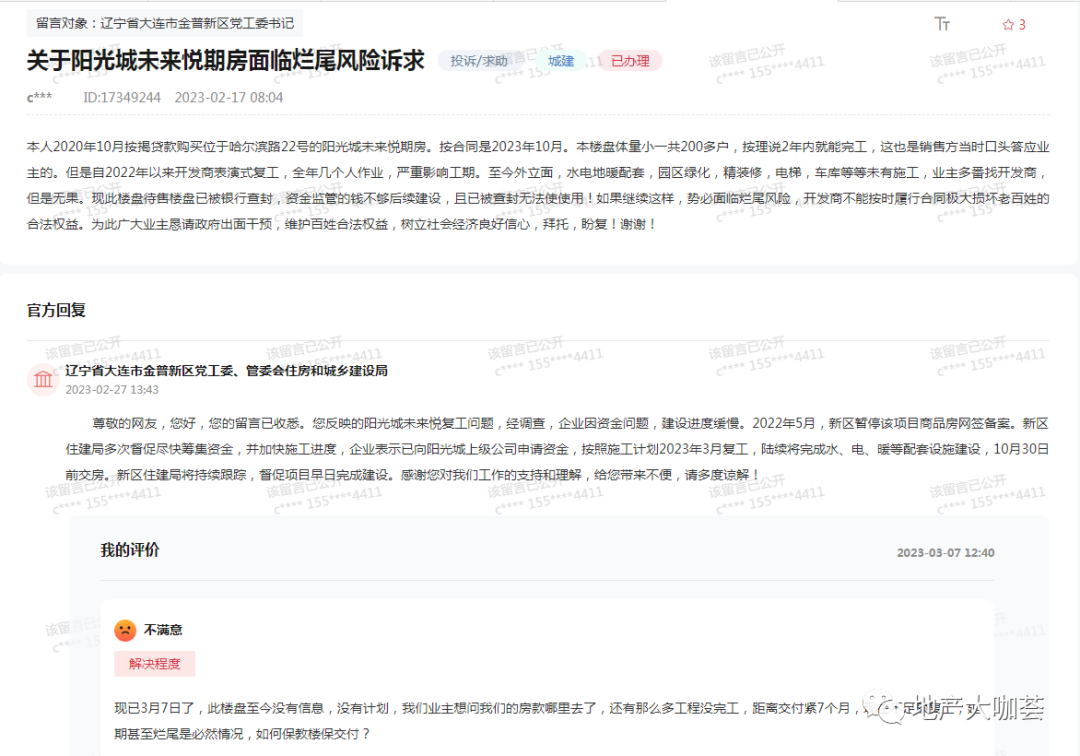Click the 解决程度 label tag

point(154,664)
